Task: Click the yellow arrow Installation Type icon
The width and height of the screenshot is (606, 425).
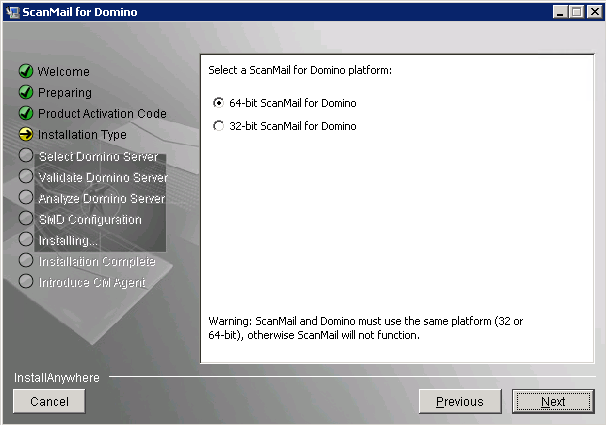Action: pos(26,135)
